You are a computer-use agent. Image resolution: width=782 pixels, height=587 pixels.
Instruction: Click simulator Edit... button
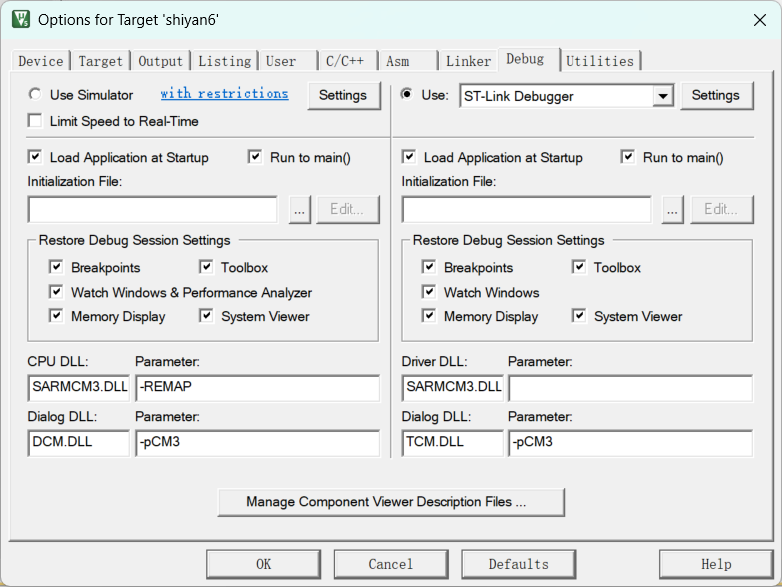[347, 209]
